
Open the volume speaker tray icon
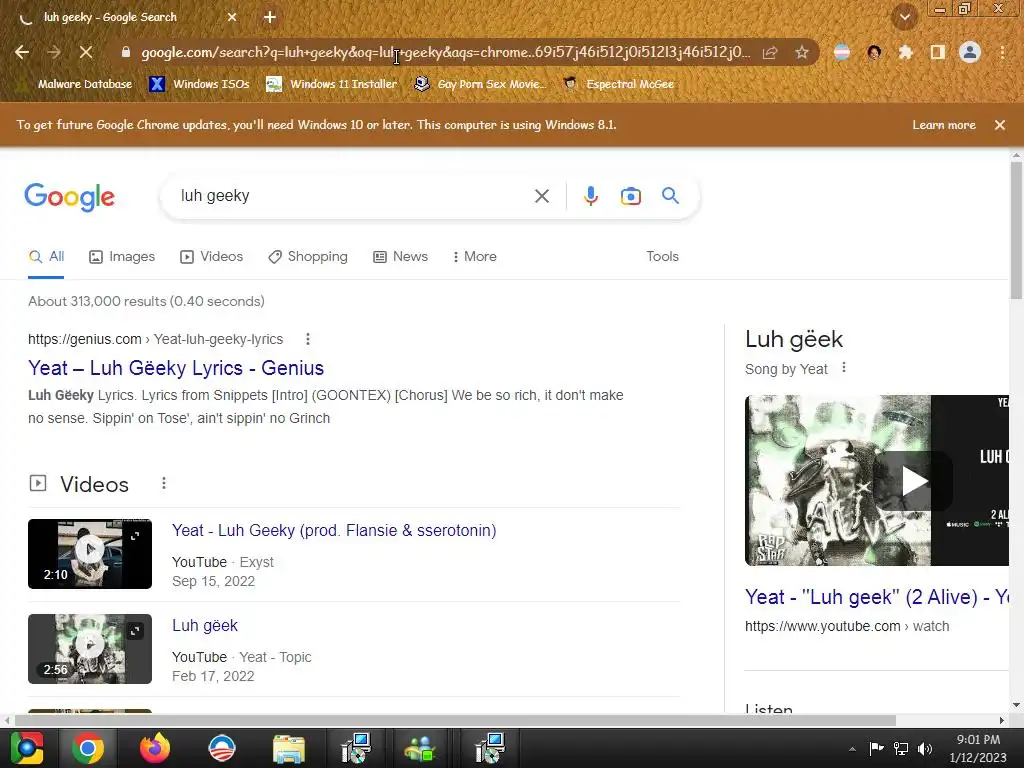pos(924,748)
